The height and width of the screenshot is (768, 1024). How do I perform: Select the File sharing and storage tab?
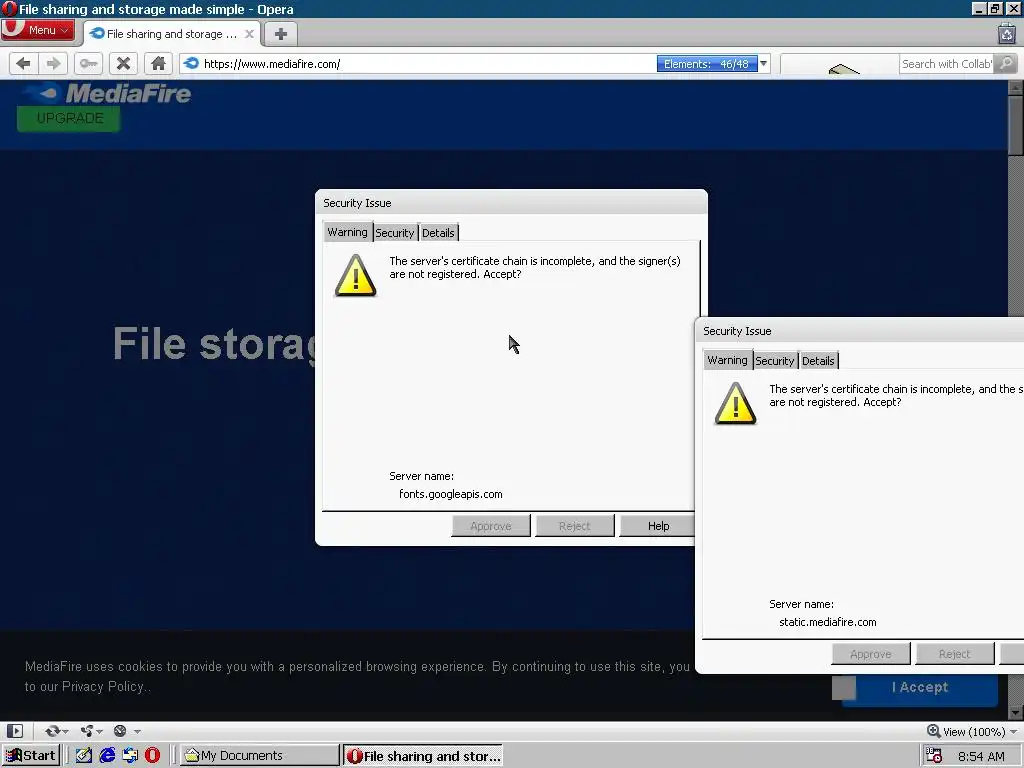point(172,34)
